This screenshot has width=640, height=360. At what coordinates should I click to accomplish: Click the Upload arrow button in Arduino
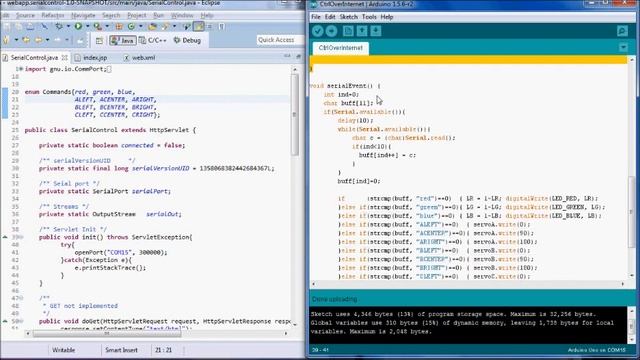coord(331,31)
